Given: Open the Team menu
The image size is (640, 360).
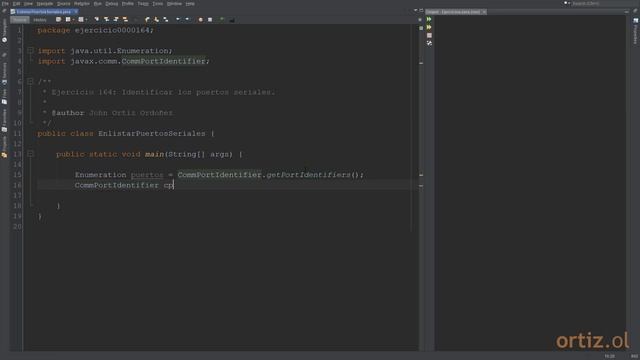Looking at the screenshot, I should (x=143, y=4).
